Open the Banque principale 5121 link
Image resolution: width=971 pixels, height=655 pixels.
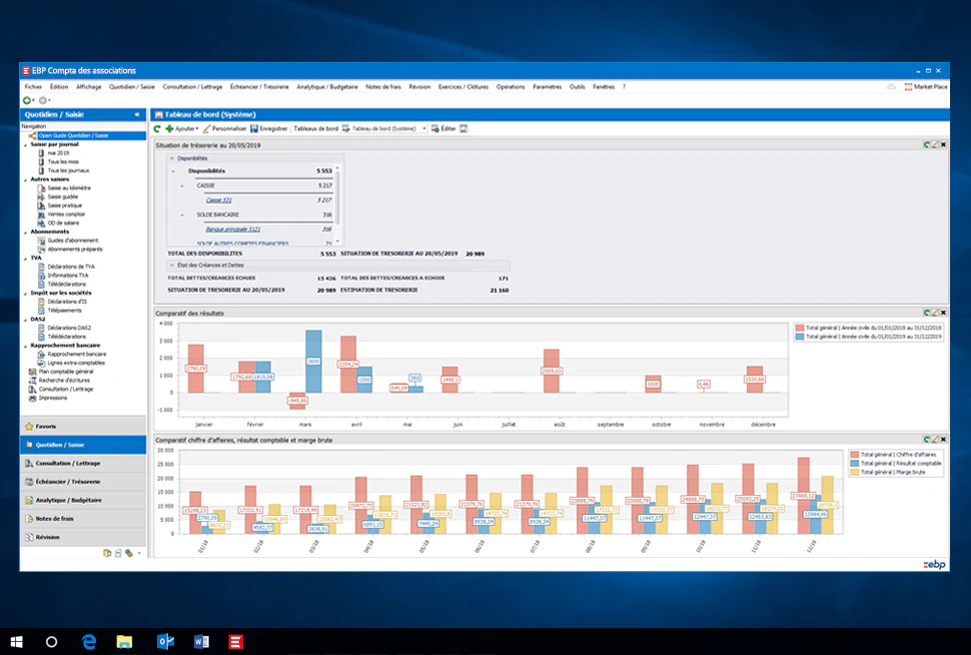[233, 229]
